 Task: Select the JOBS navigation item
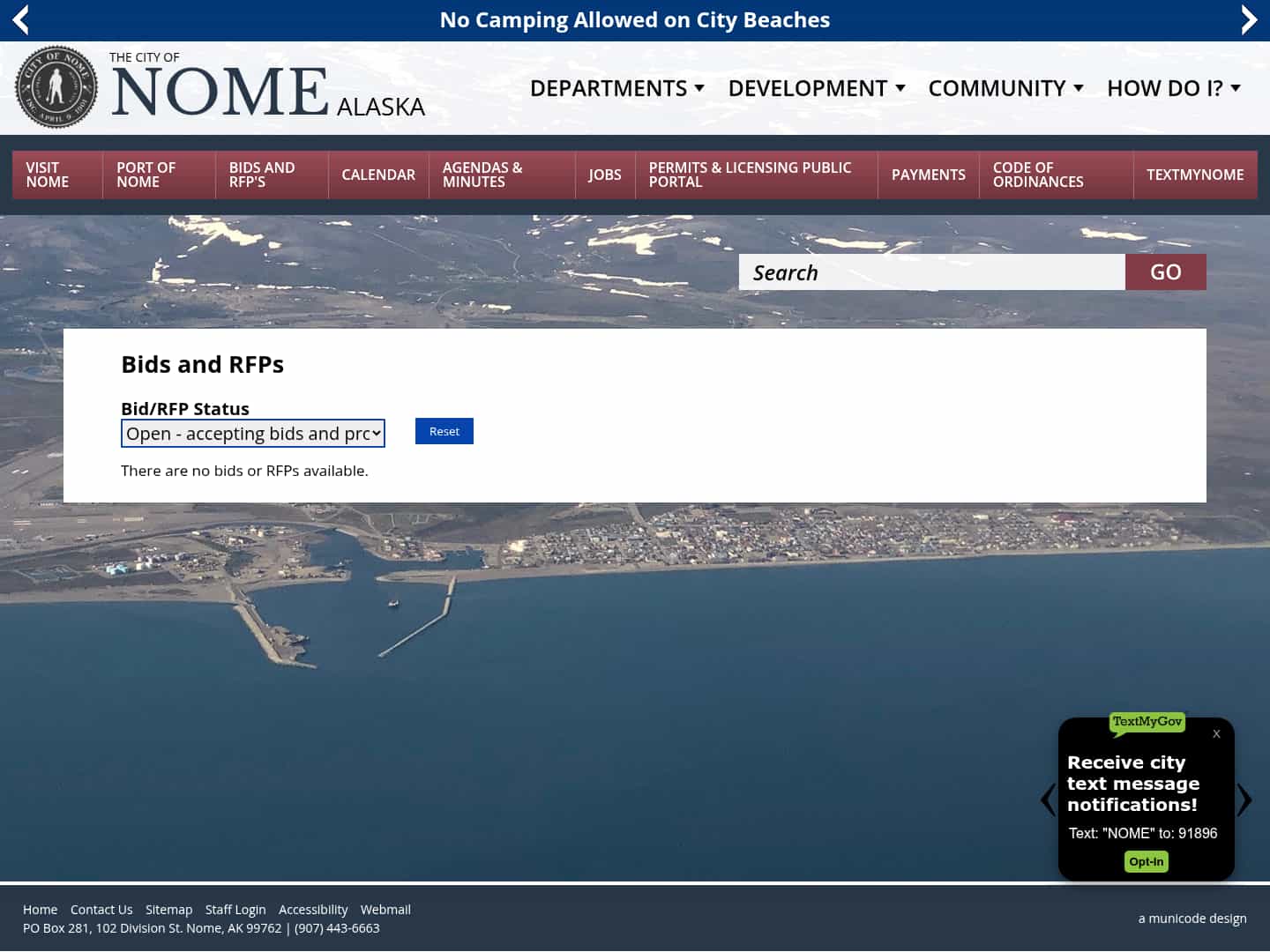click(x=605, y=175)
